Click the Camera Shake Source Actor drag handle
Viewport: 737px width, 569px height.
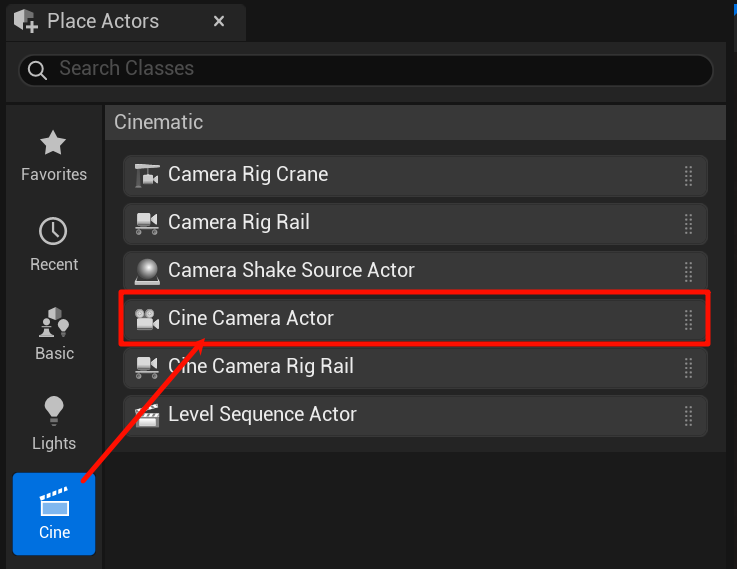688,271
